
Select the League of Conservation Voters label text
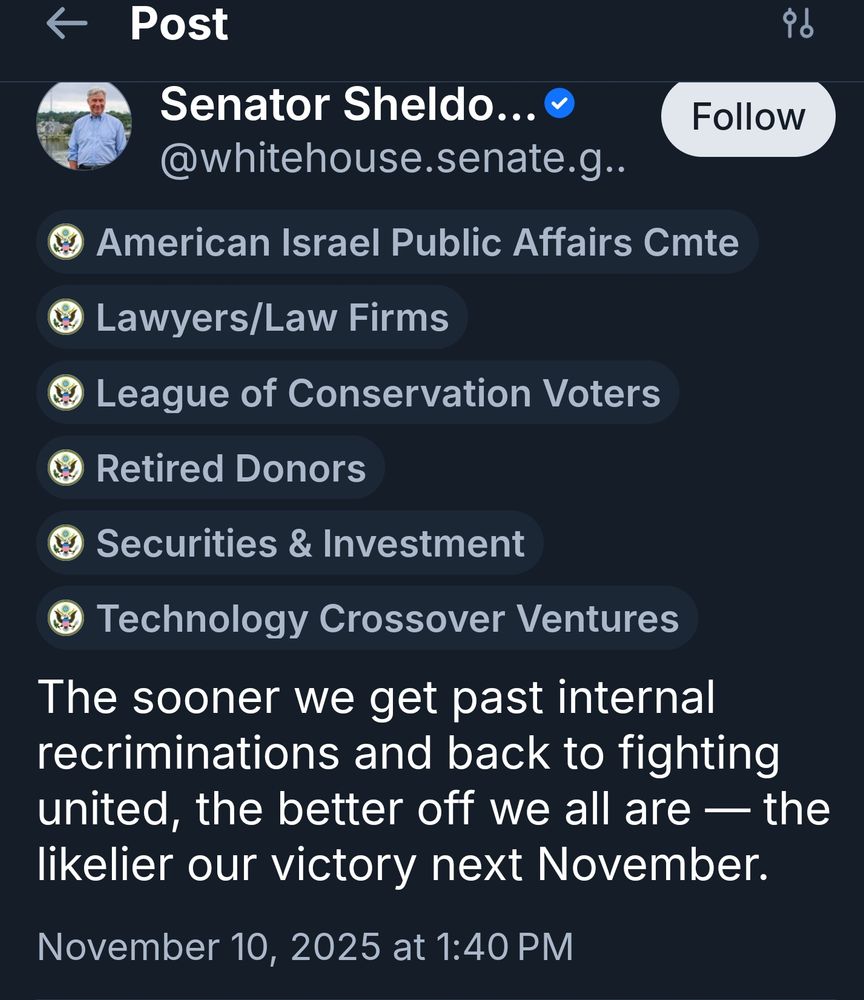(x=378, y=393)
